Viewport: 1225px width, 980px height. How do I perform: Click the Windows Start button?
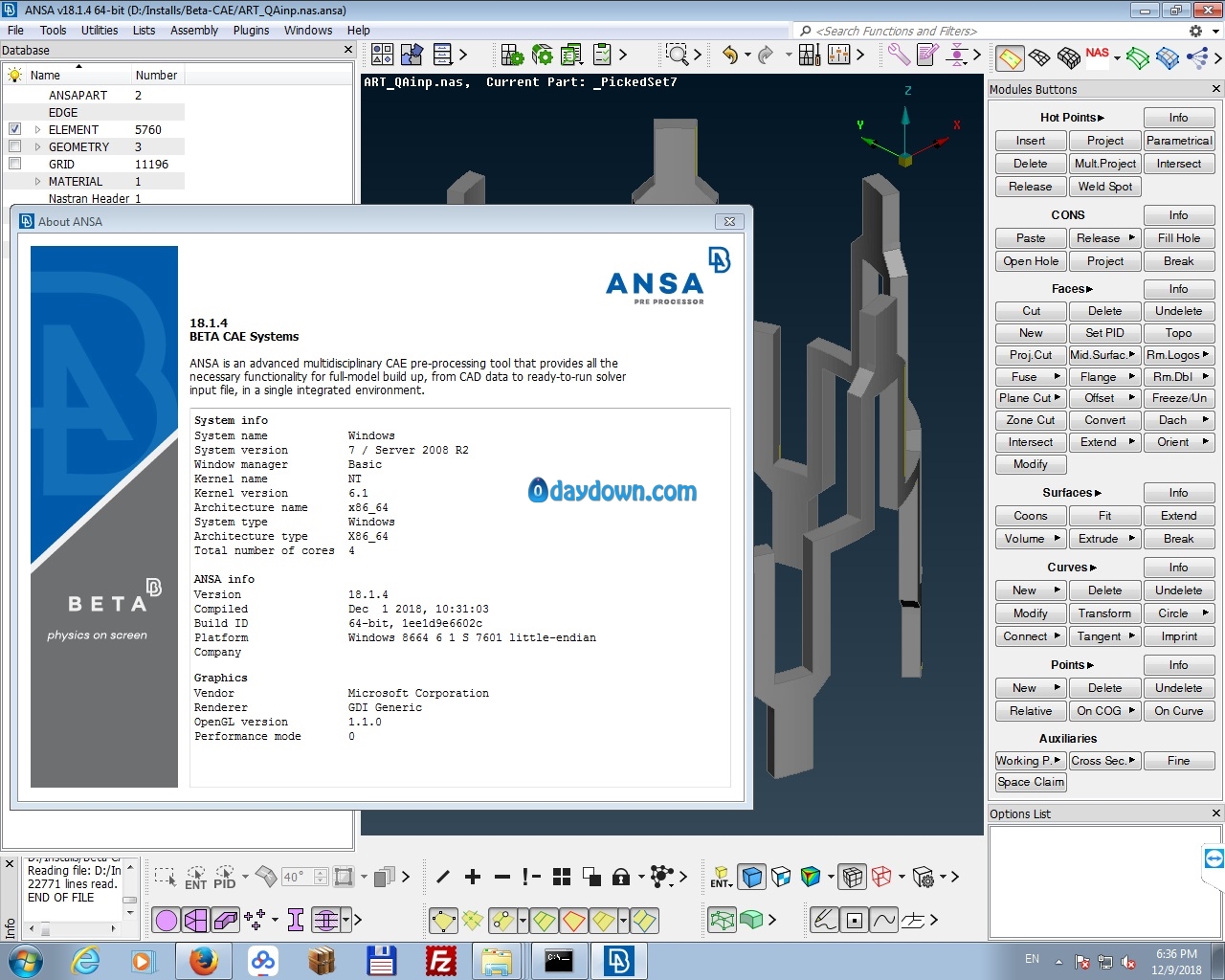(x=25, y=961)
